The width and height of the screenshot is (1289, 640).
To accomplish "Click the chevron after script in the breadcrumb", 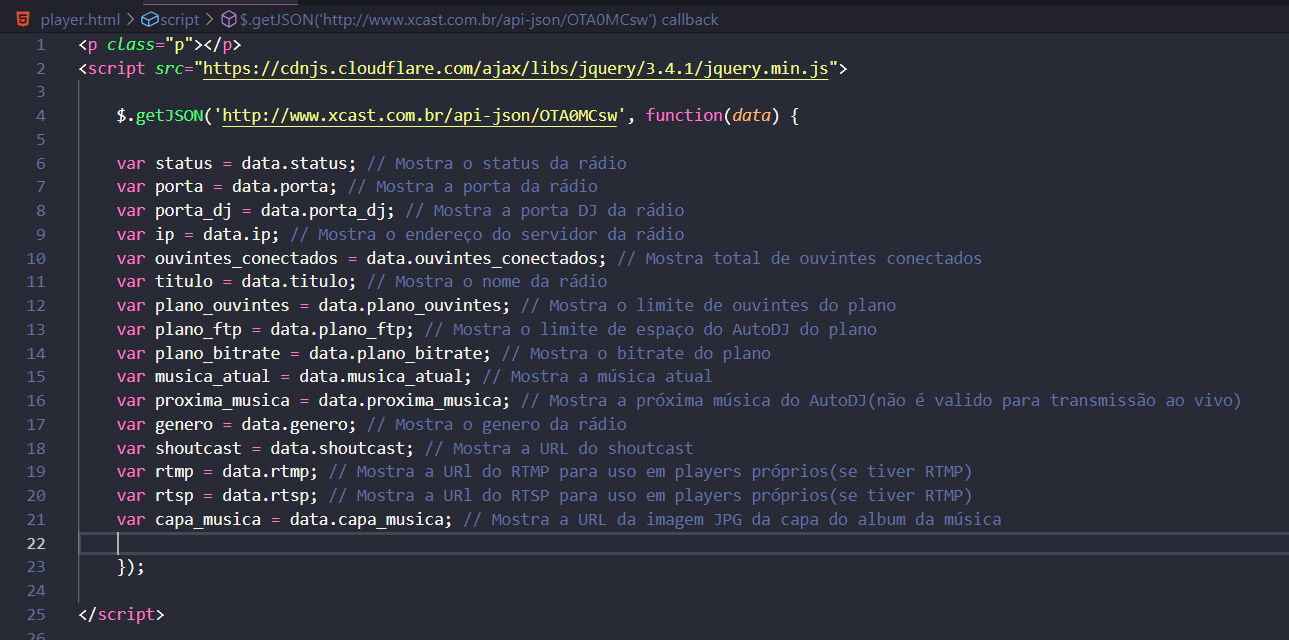I will coord(210,19).
